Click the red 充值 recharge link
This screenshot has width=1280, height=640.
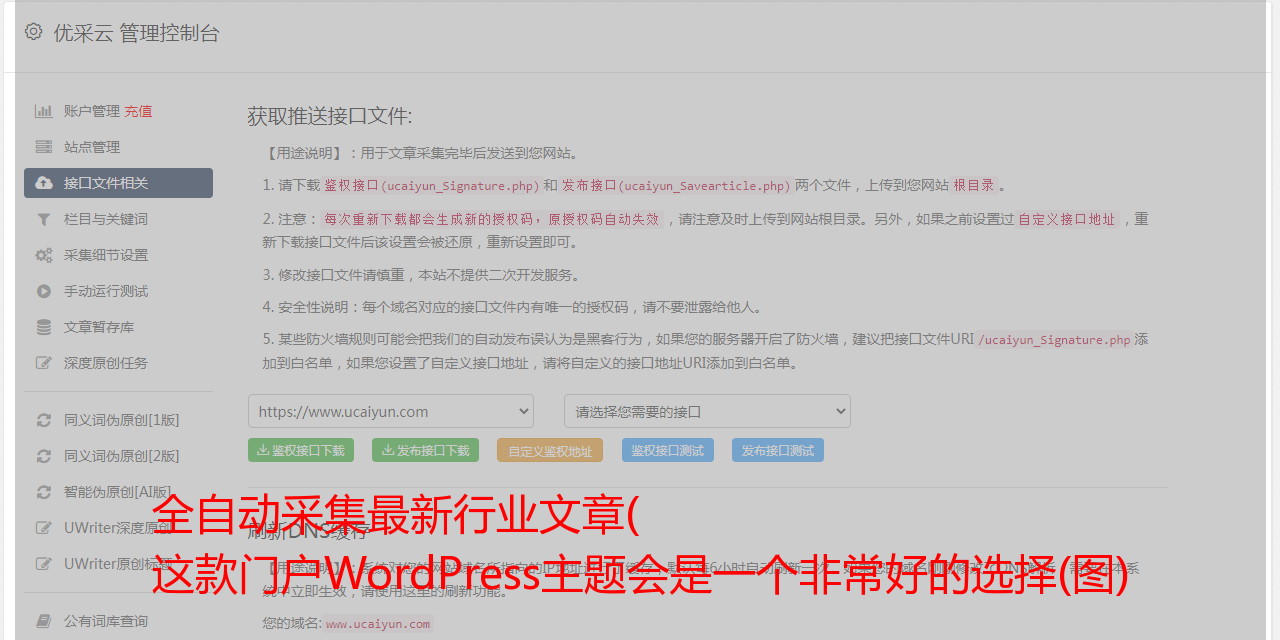[138, 111]
